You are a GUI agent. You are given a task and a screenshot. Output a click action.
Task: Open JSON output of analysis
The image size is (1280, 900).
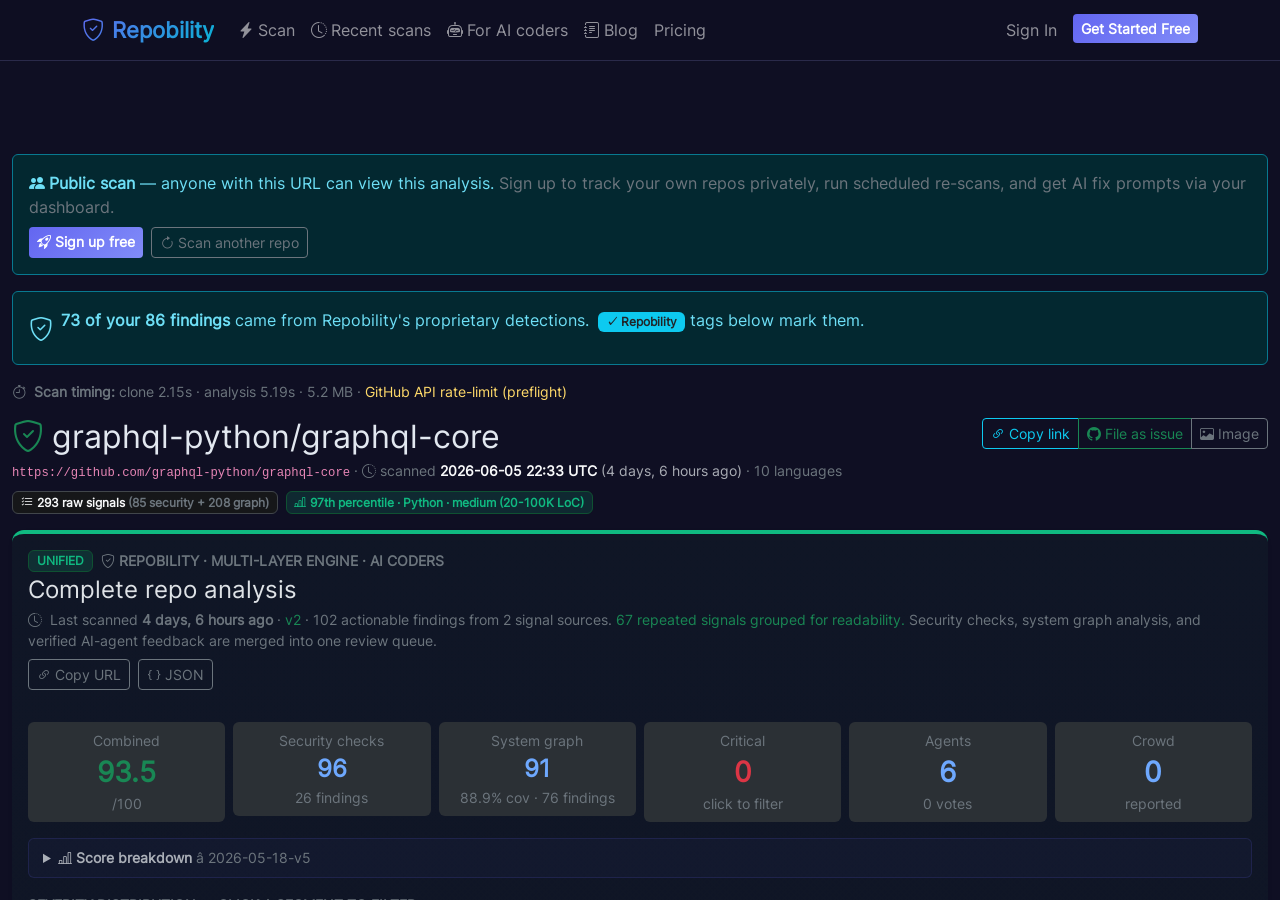(x=175, y=675)
